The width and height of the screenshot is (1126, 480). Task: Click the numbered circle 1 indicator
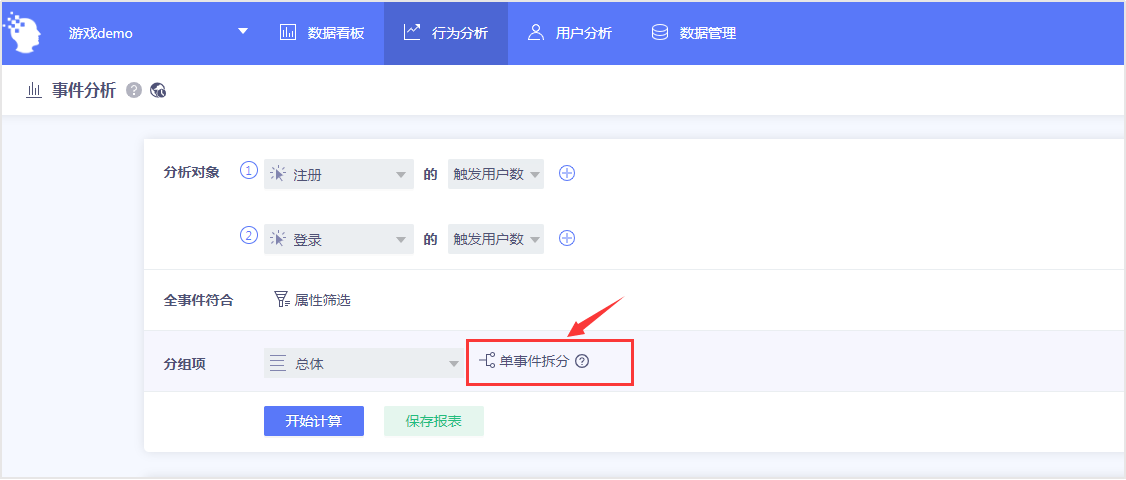[x=248, y=171]
